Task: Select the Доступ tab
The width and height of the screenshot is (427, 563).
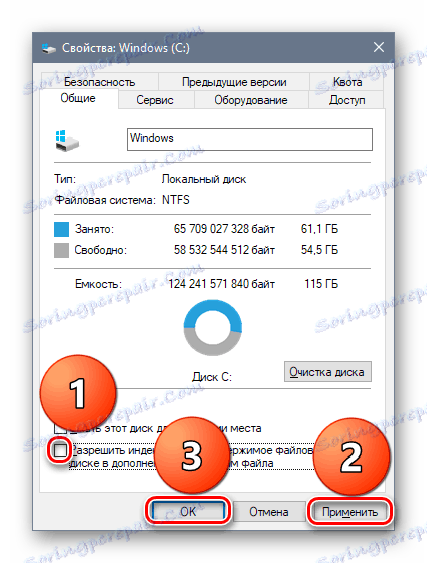Action: 347,100
